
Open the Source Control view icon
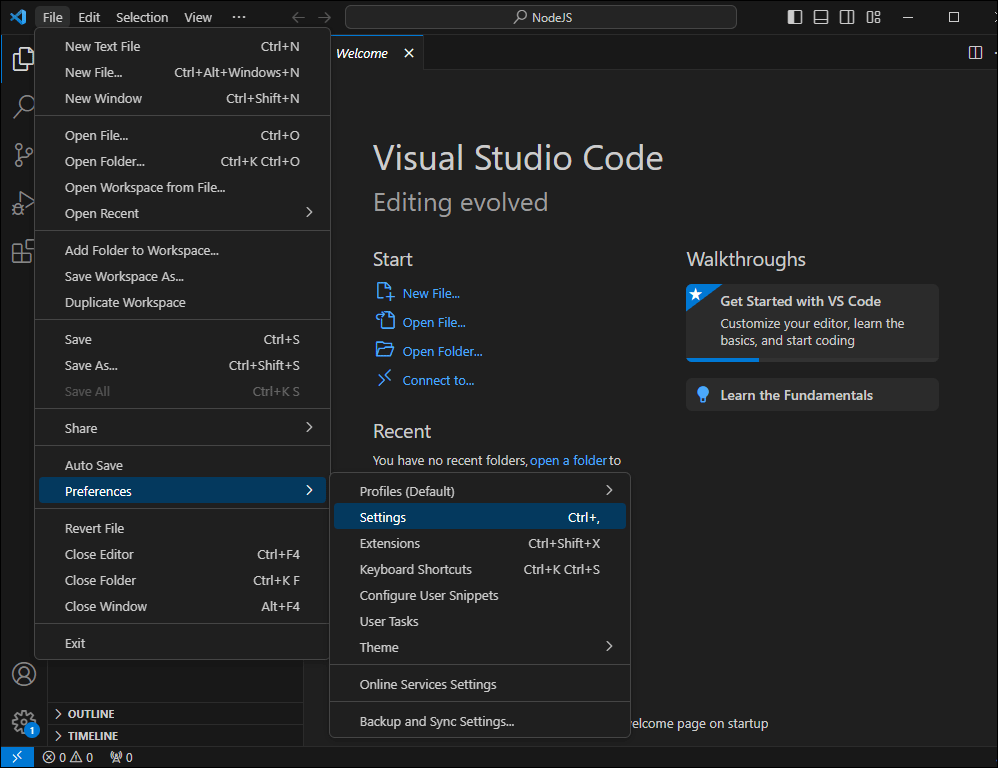pyautogui.click(x=23, y=155)
